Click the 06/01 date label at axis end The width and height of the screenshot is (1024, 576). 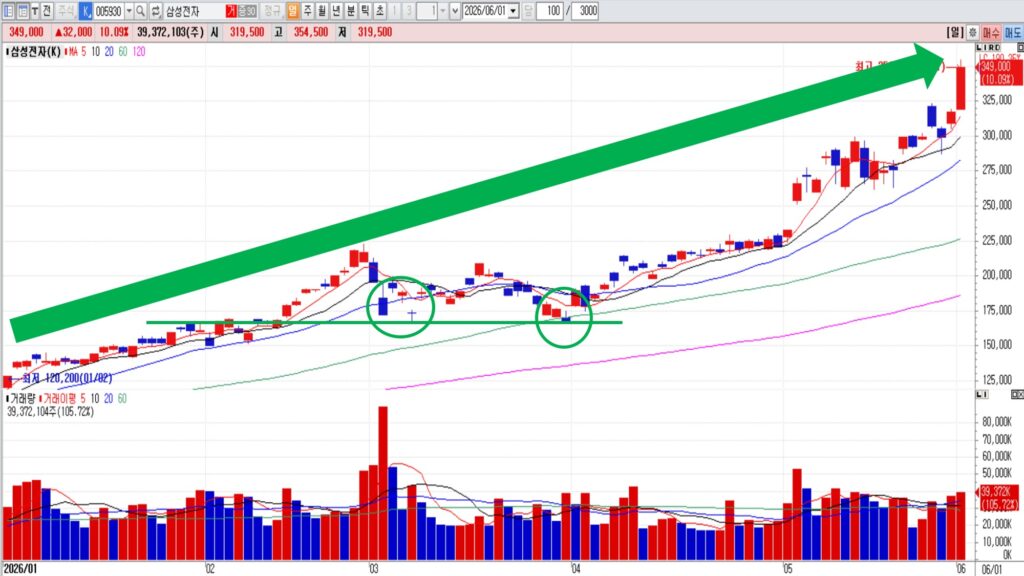click(992, 569)
